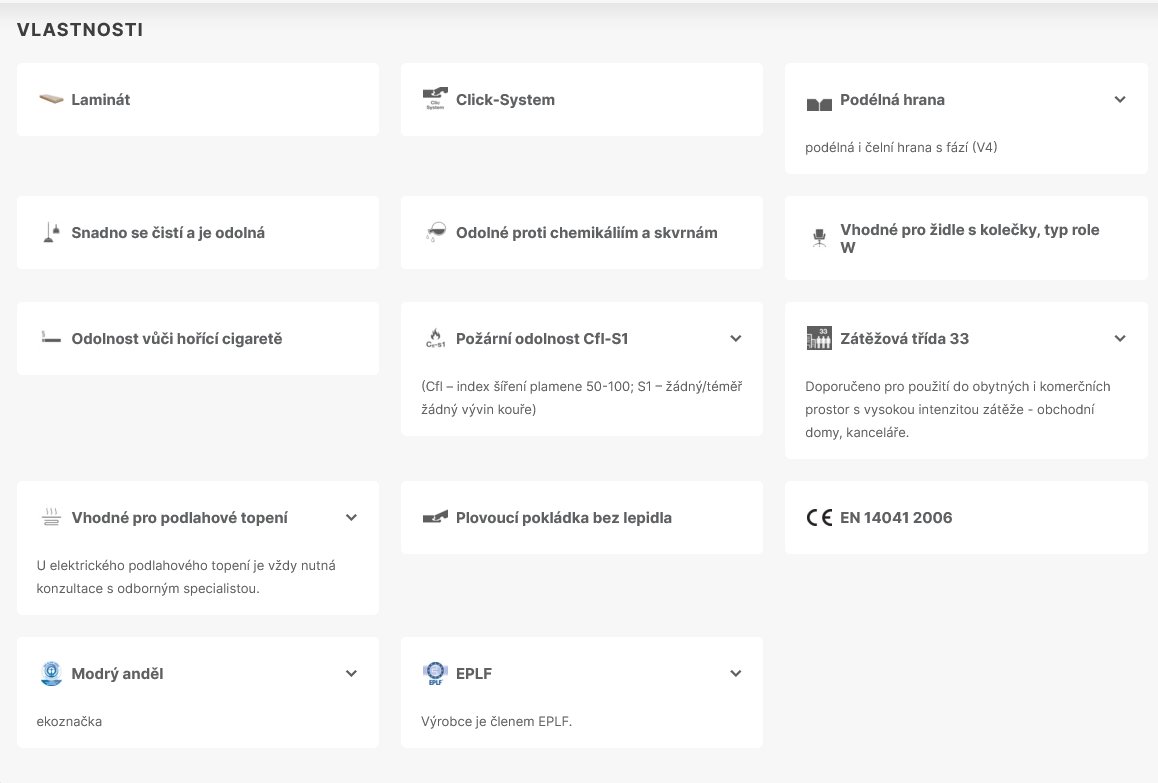
Task: Click the Podélná hrana edge icon
Action: tap(819, 103)
